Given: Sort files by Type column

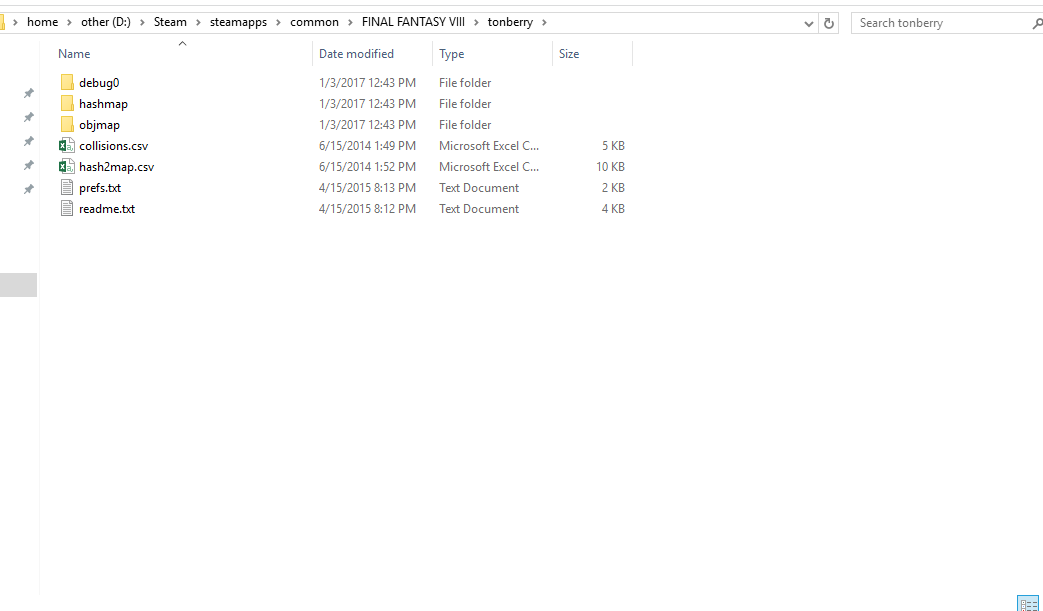Looking at the screenshot, I should (452, 54).
